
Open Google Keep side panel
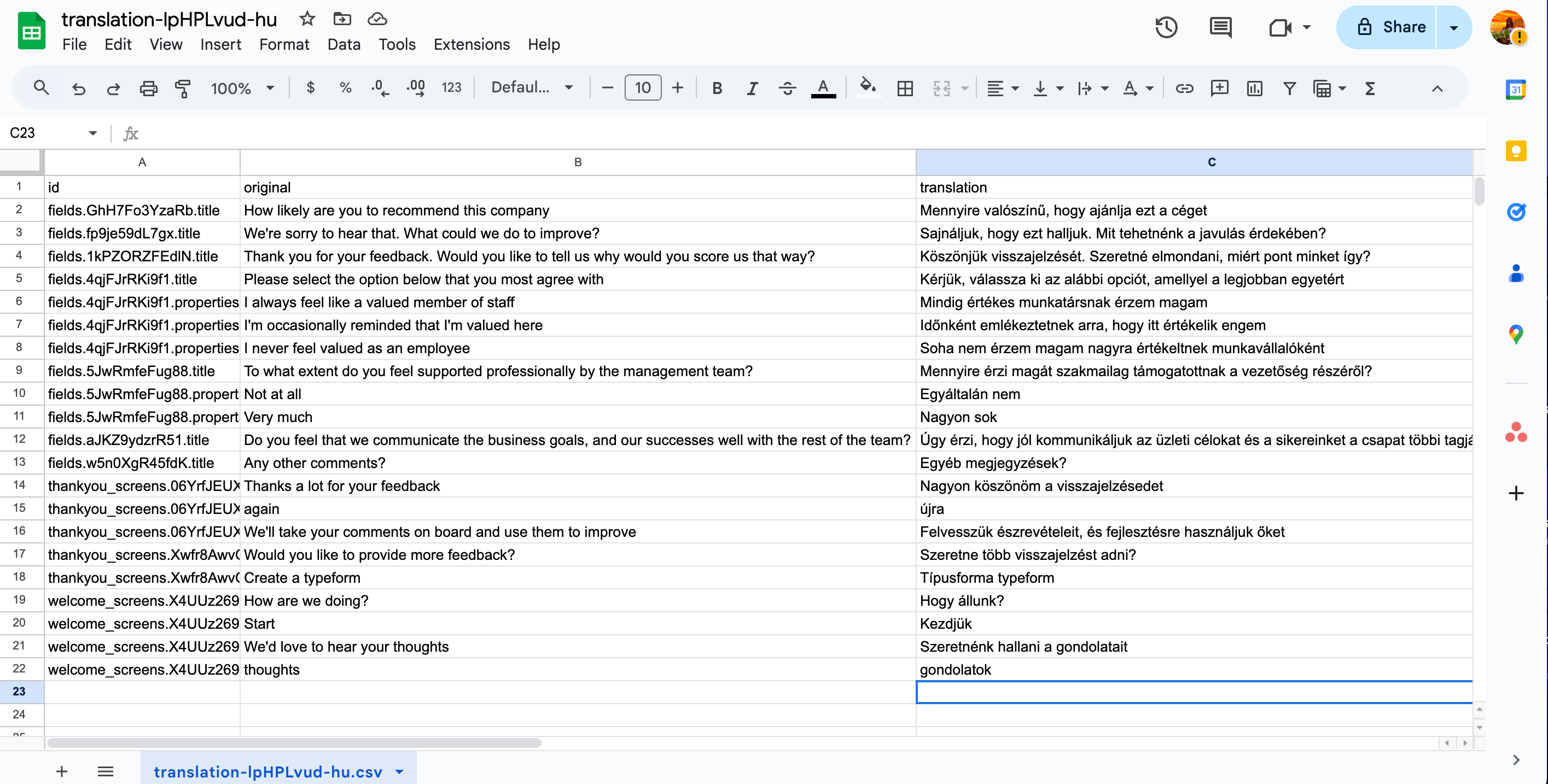point(1516,150)
